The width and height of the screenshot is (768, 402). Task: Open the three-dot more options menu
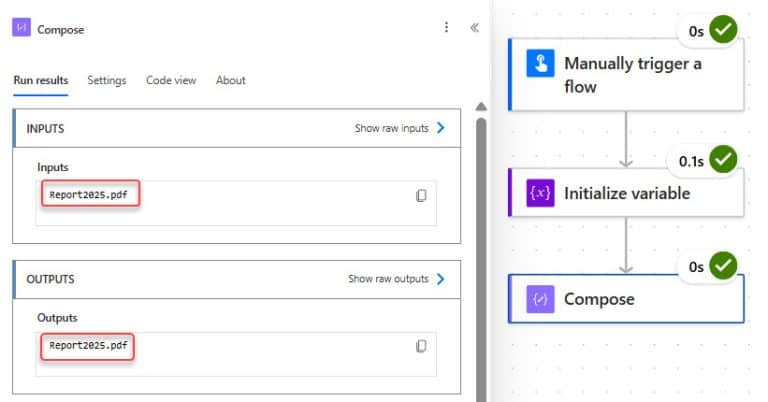tap(446, 28)
